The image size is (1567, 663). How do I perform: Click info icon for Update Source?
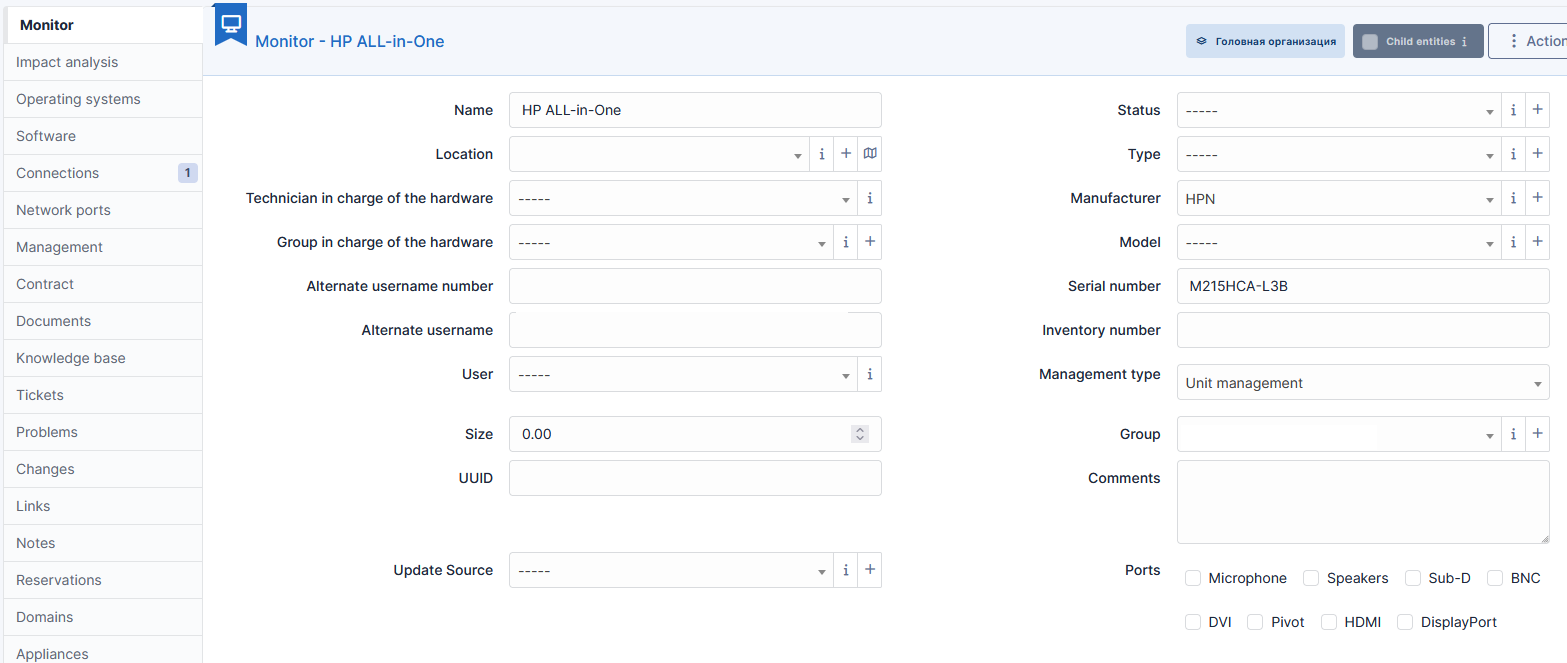tap(846, 570)
